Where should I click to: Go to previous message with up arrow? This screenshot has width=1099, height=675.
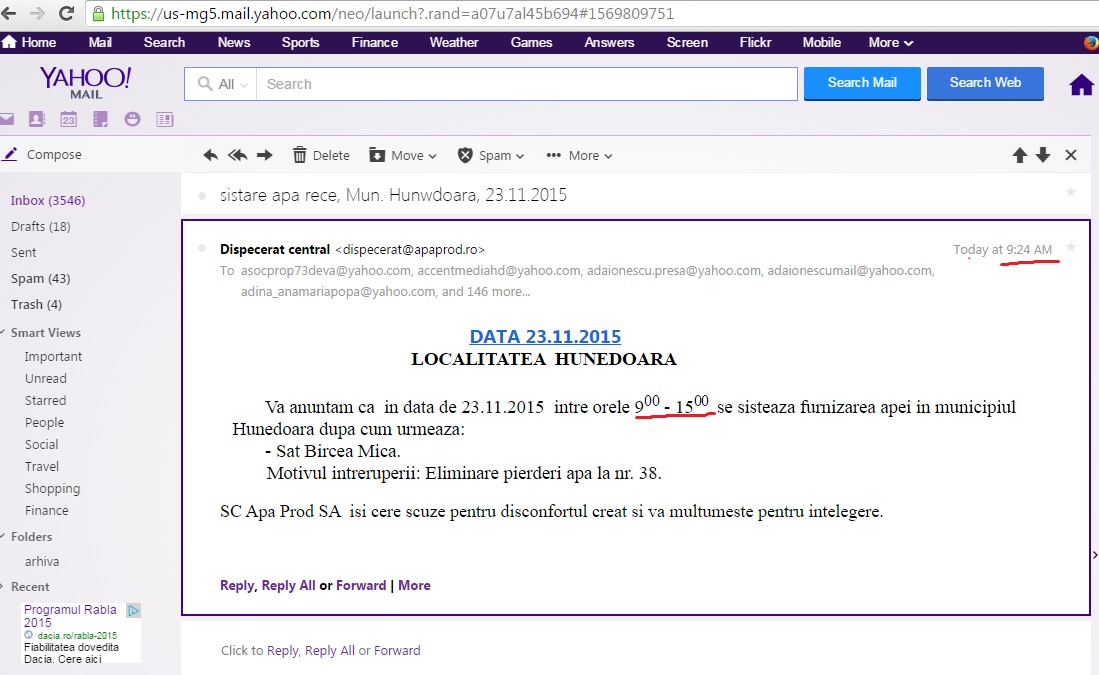coord(1019,155)
